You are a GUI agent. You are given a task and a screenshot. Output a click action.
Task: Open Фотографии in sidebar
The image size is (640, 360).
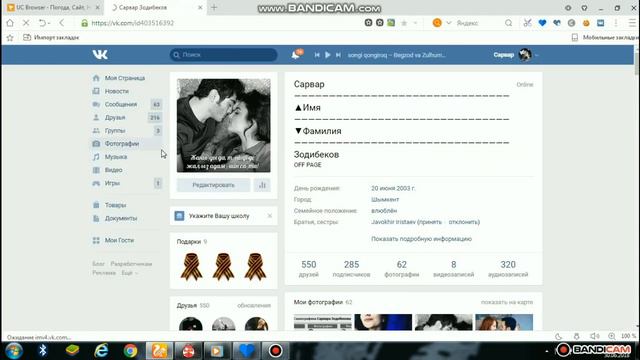tap(122, 144)
